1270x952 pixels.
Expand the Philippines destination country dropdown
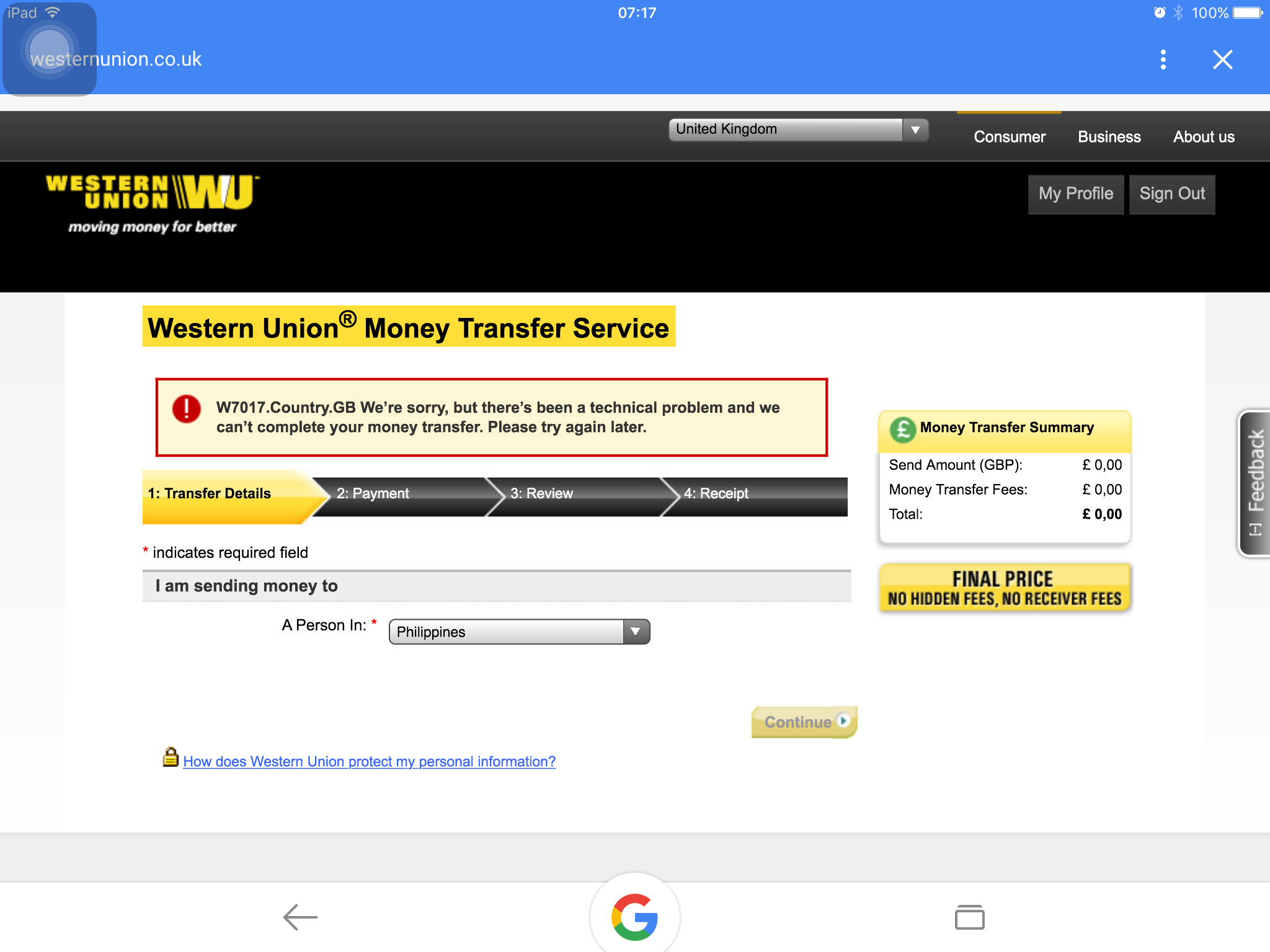pos(636,631)
